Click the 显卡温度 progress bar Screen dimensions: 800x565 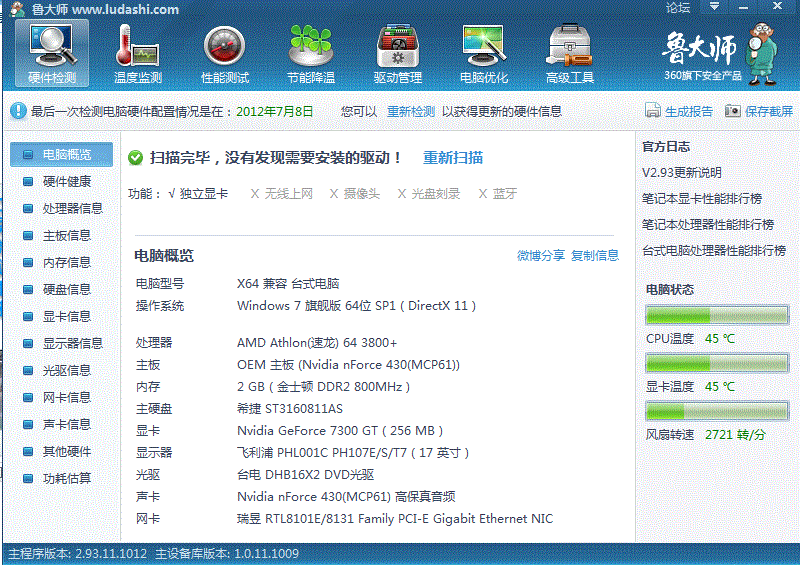point(717,363)
